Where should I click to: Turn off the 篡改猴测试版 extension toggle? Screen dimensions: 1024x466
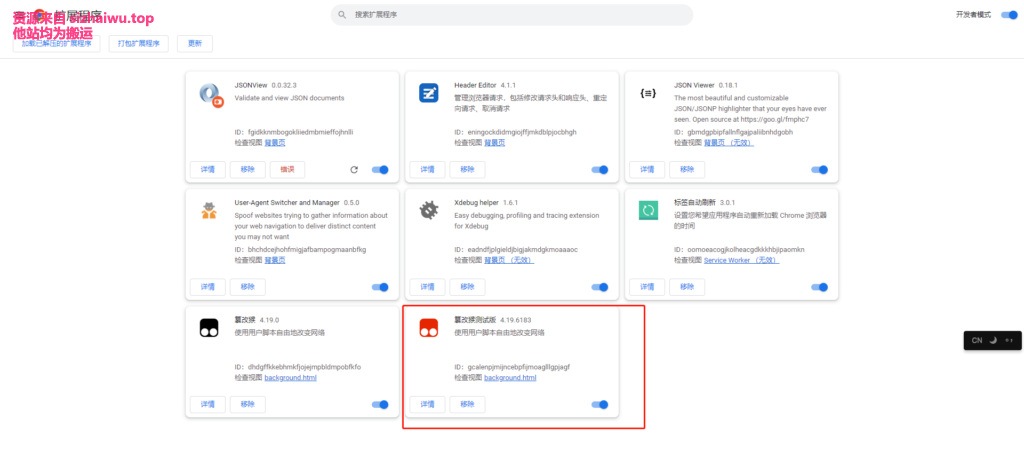[x=600, y=404]
